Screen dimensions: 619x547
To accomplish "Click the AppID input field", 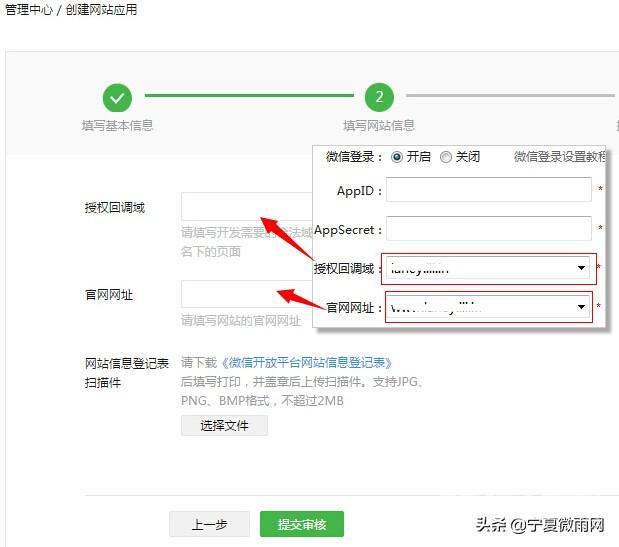I will 488,190.
